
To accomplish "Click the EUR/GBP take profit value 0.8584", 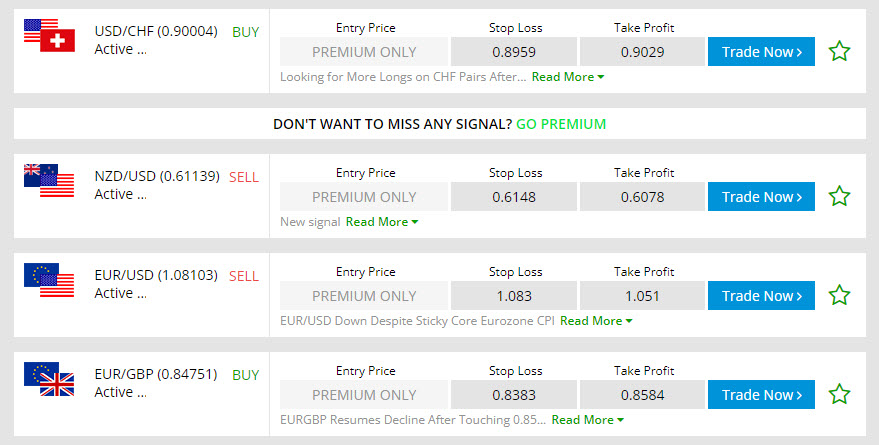I will click(x=642, y=395).
